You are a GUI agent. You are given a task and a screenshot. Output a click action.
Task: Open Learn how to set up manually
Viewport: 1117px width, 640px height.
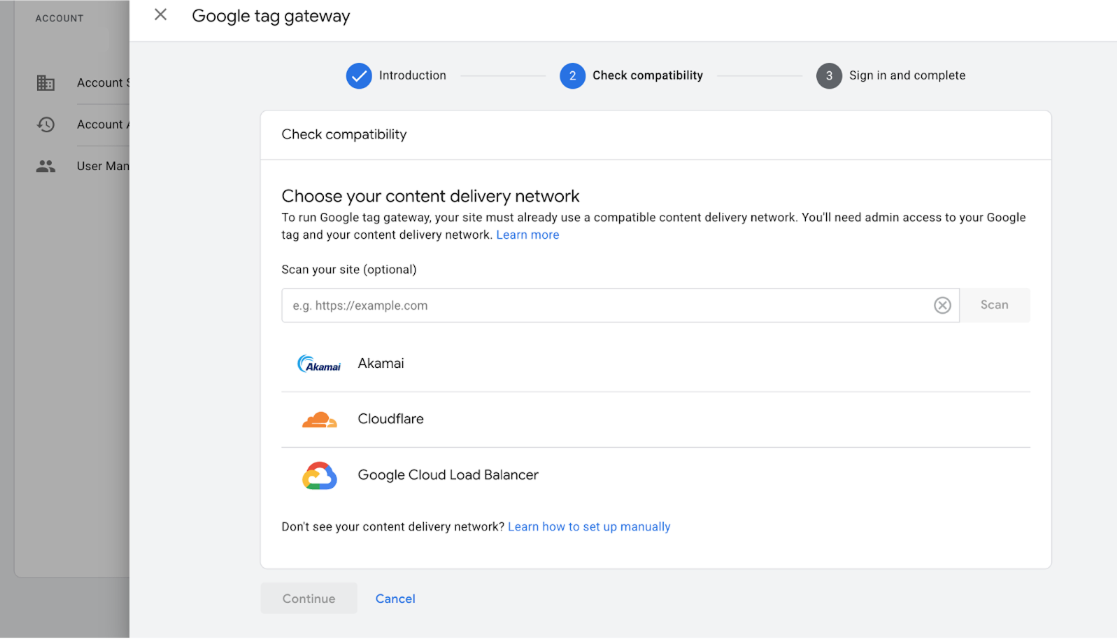[x=589, y=527]
